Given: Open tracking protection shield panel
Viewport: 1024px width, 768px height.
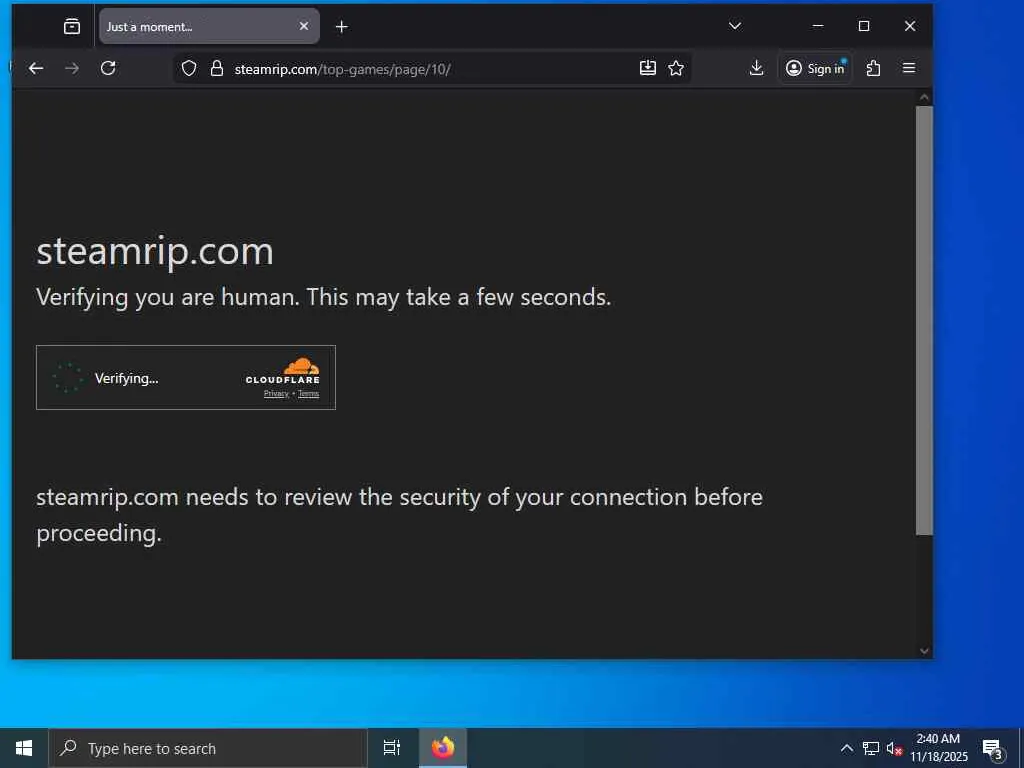Looking at the screenshot, I should (x=189, y=69).
